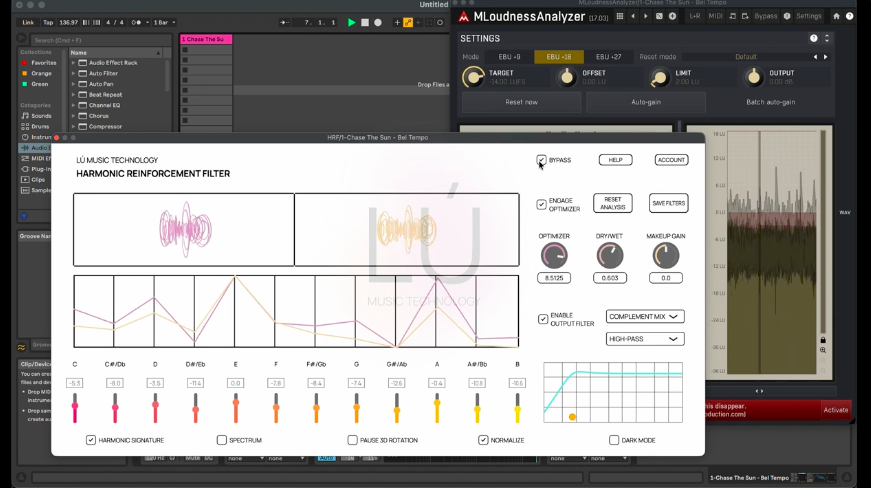Toggle ENABLE OUTPUT FILTER checkbox
871x488 pixels.
click(x=543, y=319)
